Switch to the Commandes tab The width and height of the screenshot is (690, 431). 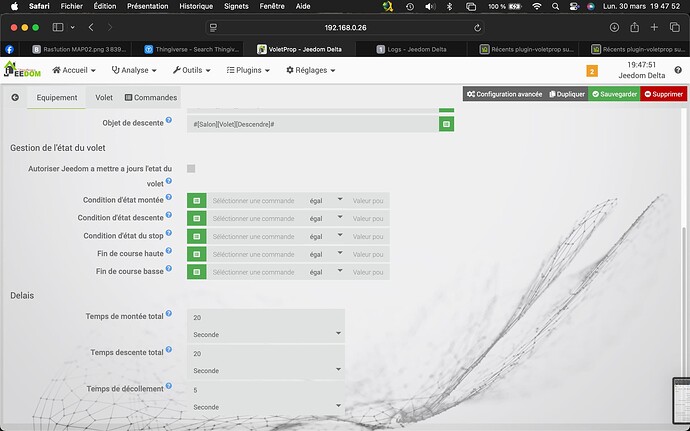coord(151,97)
